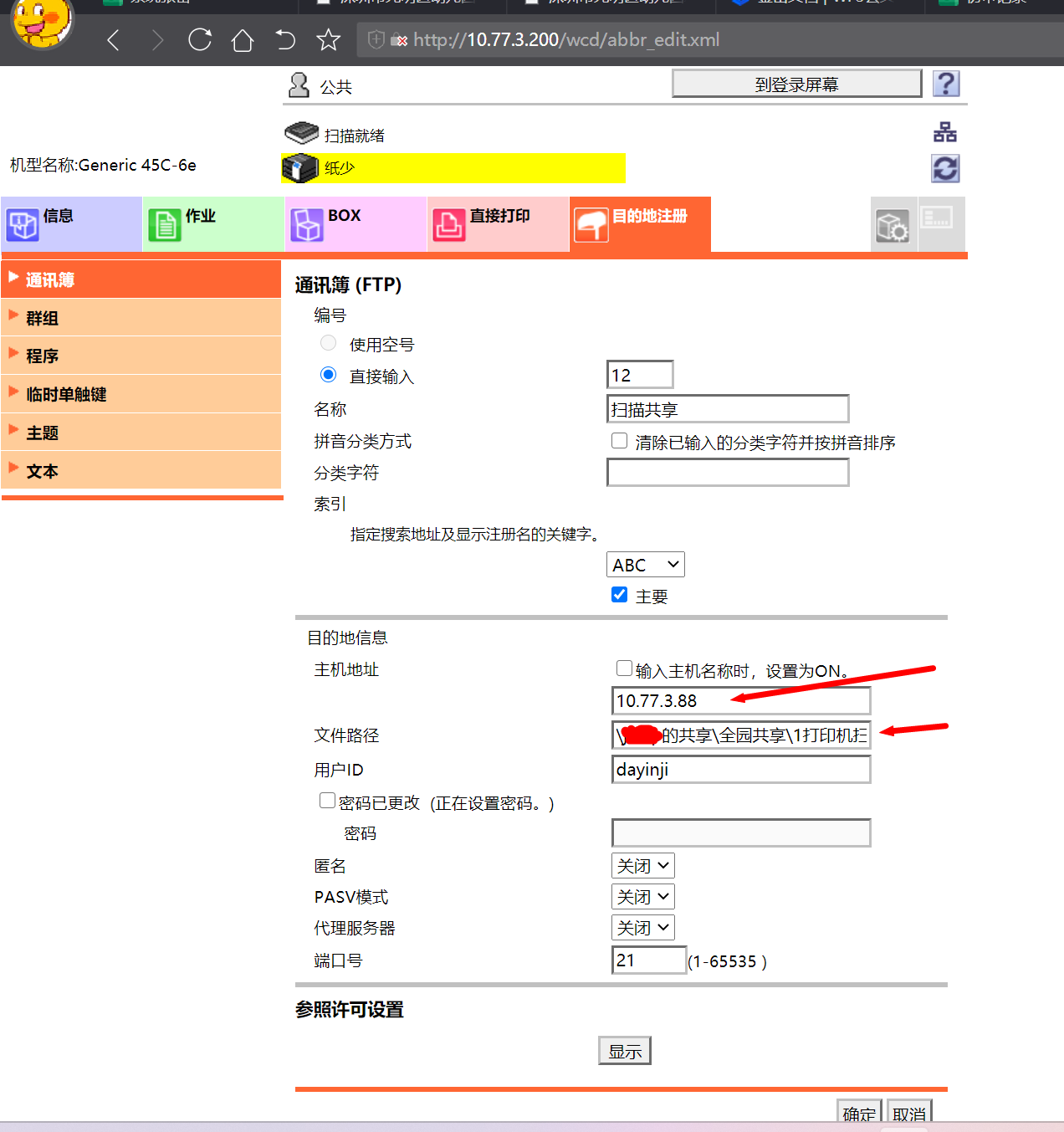Click the public user icon
Image resolution: width=1064 pixels, height=1132 pixels.
pyautogui.click(x=299, y=85)
